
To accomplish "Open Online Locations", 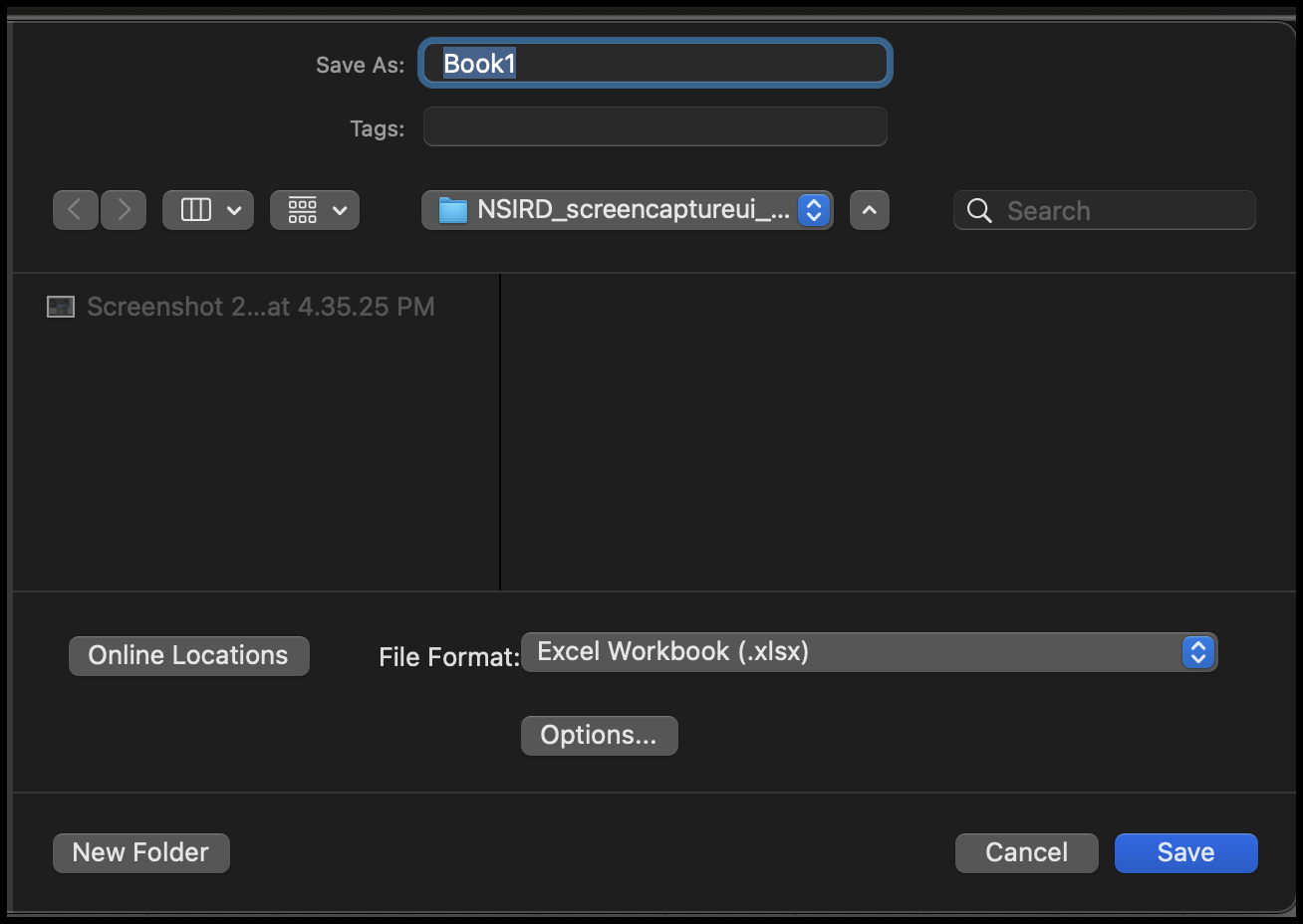I will click(x=189, y=656).
